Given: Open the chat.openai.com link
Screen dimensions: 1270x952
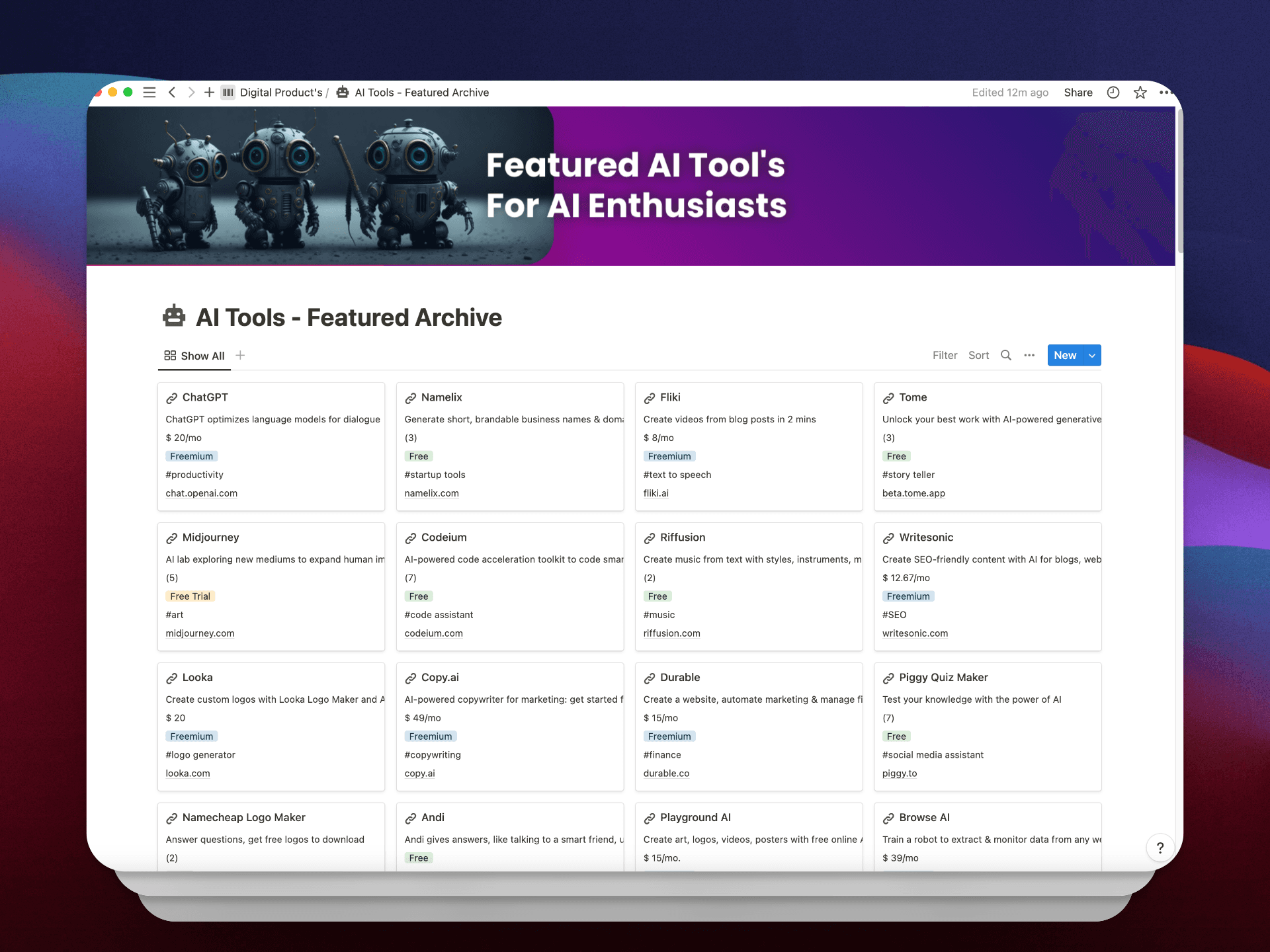Looking at the screenshot, I should (x=201, y=493).
